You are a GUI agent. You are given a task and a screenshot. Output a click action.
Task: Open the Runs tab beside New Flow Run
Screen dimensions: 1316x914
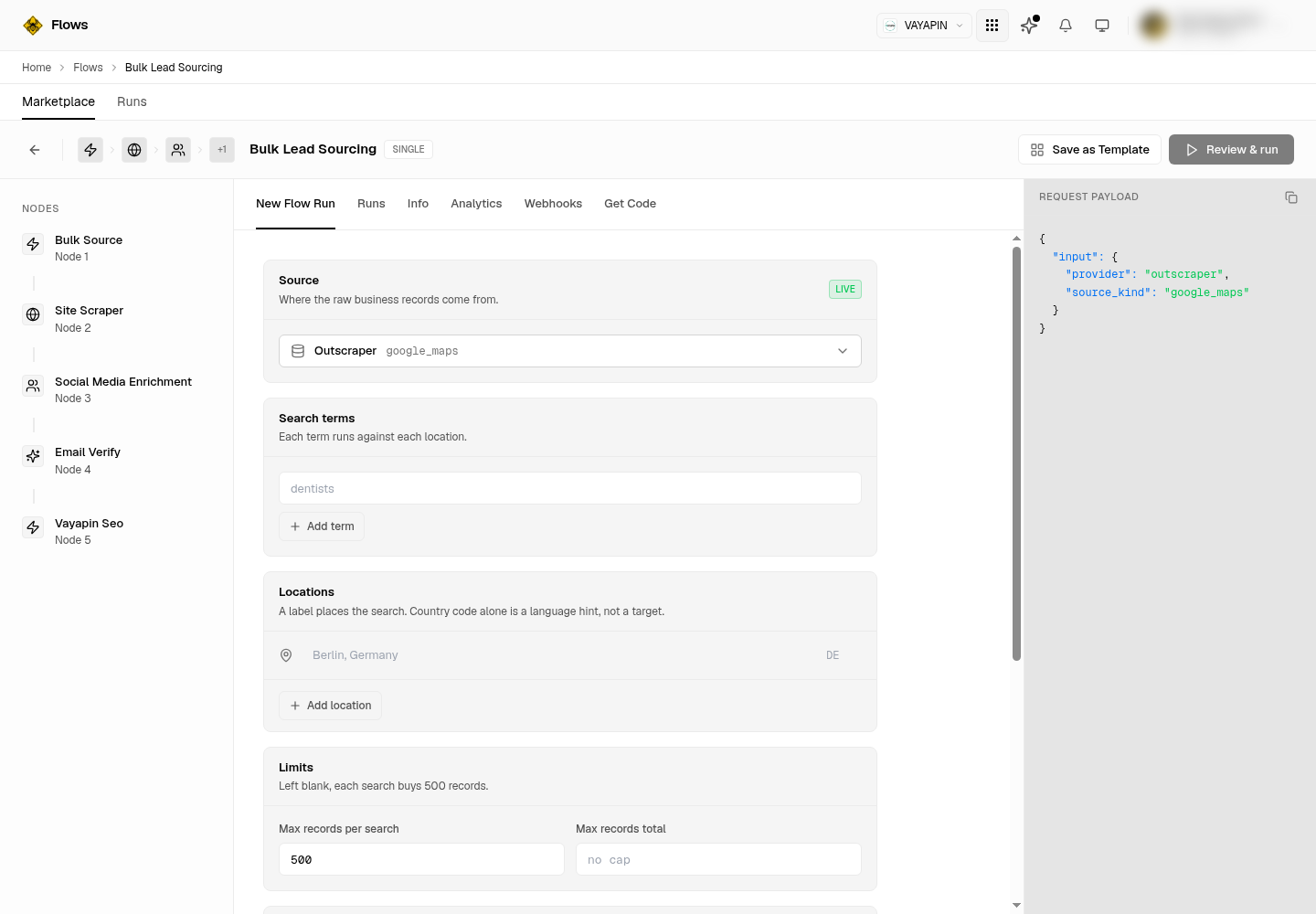(371, 204)
